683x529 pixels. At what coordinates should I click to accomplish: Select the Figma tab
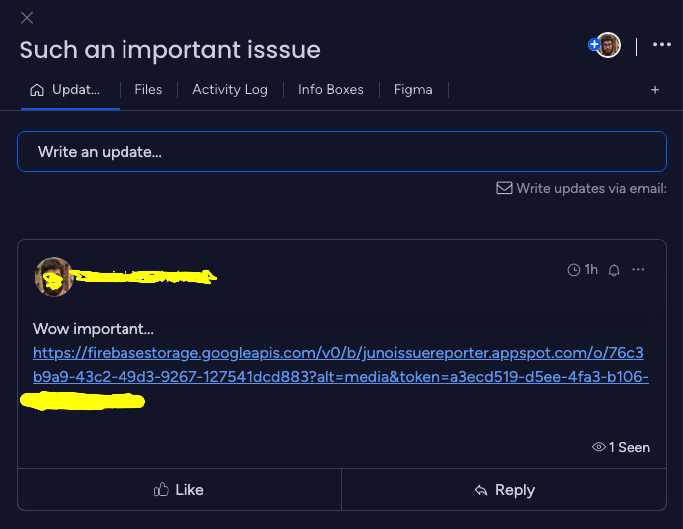[x=413, y=90]
